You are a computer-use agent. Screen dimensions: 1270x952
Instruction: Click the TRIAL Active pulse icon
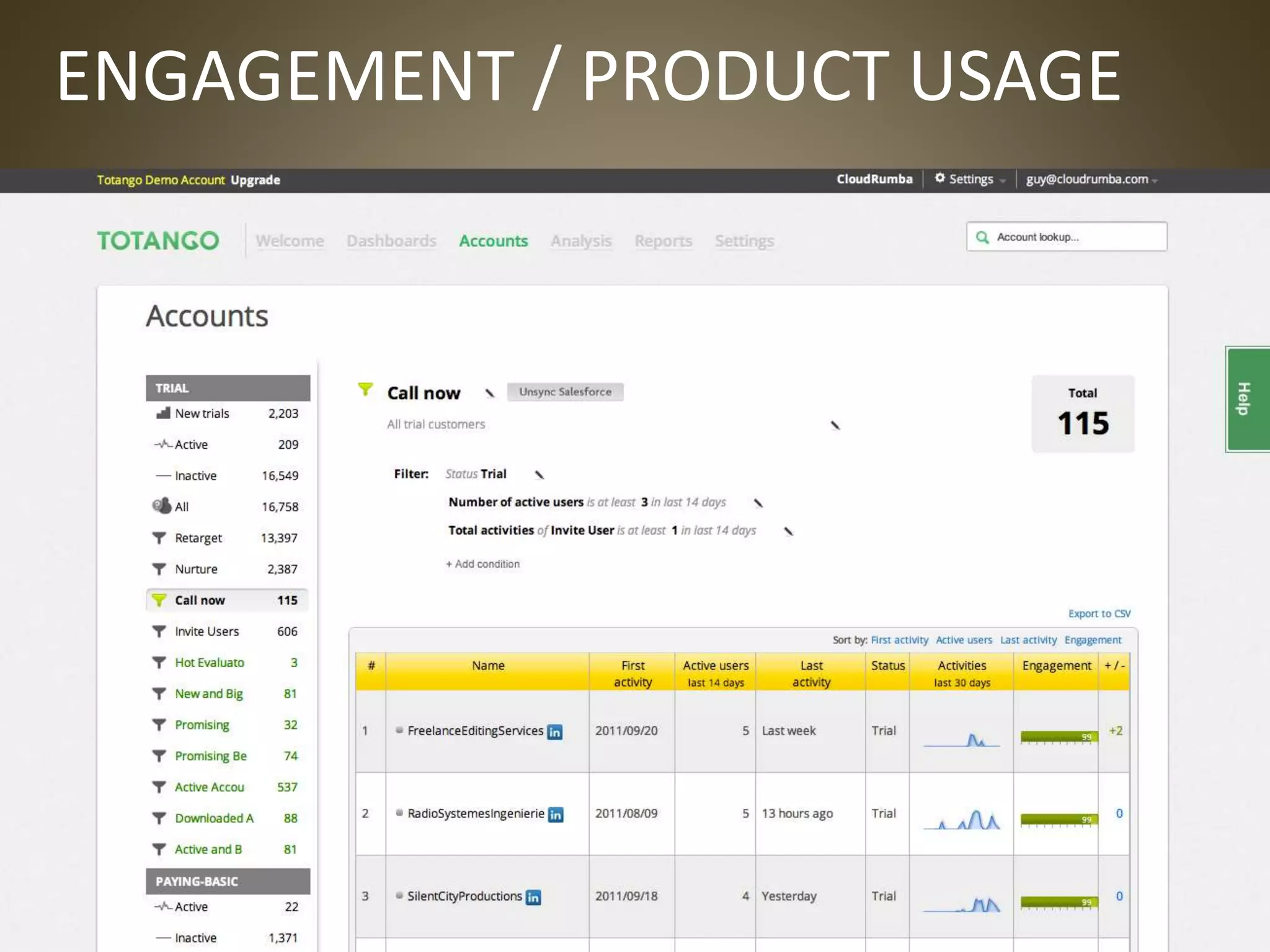point(163,444)
